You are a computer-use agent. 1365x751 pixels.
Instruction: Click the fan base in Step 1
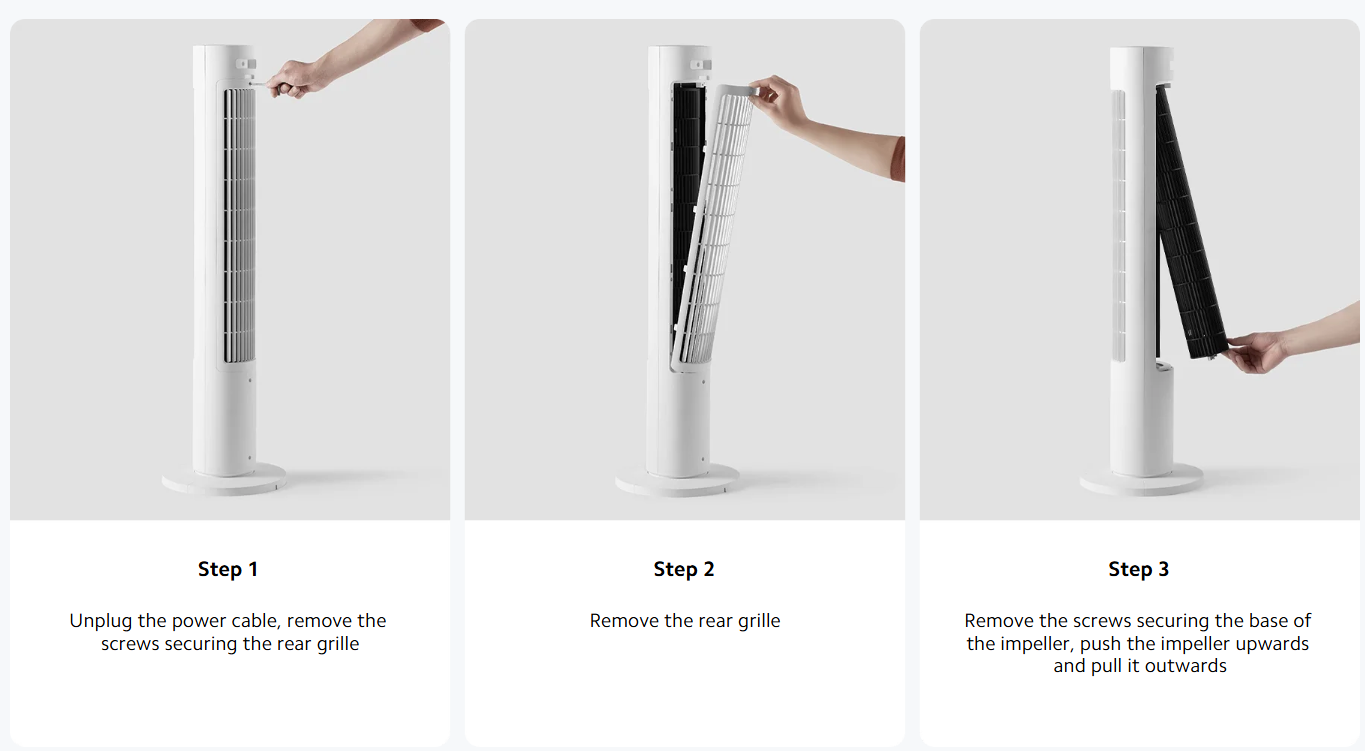coord(224,479)
